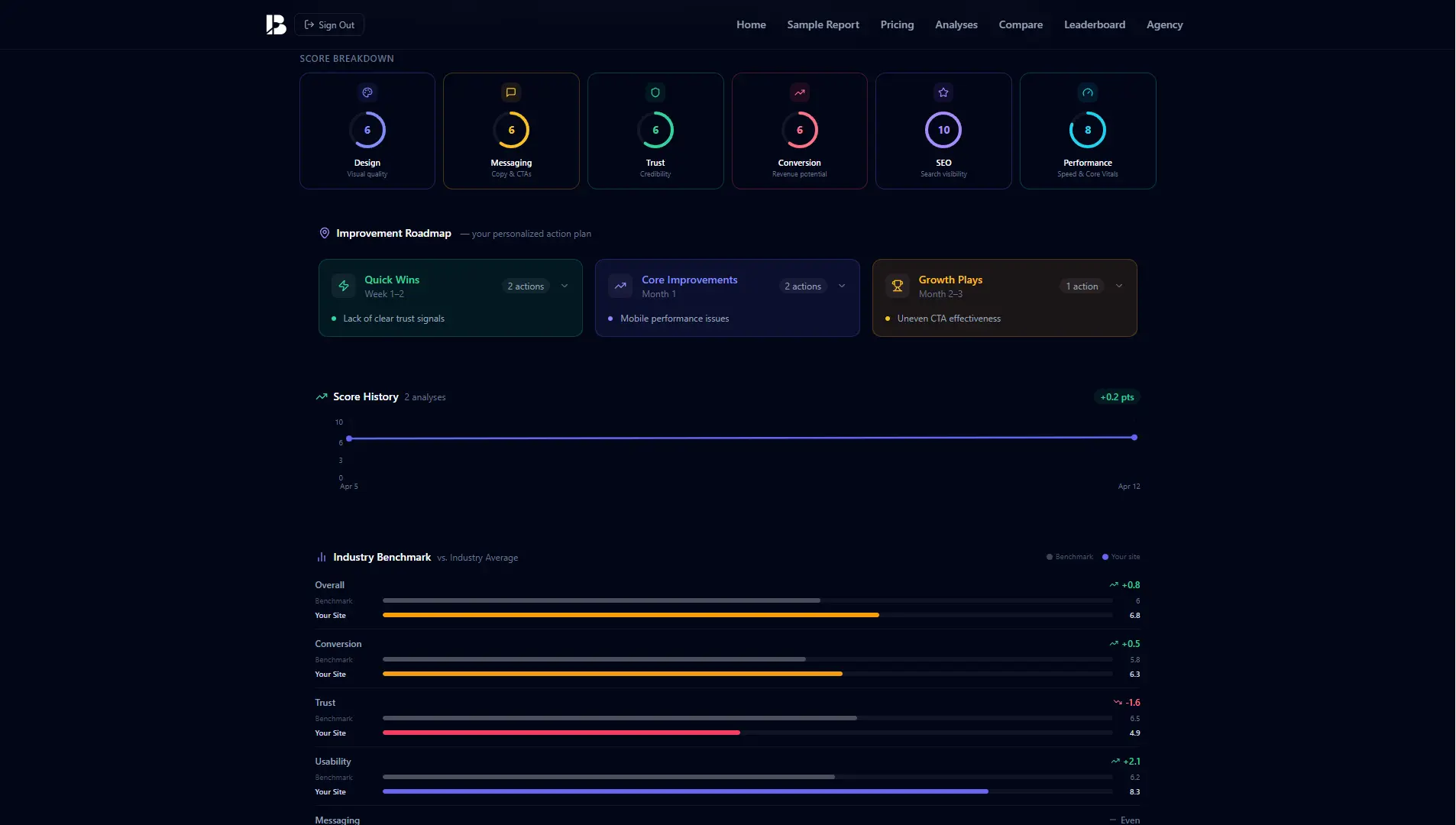Viewport: 1456px width, 825px height.
Task: Go to the Pricing page
Action: pyautogui.click(x=897, y=24)
